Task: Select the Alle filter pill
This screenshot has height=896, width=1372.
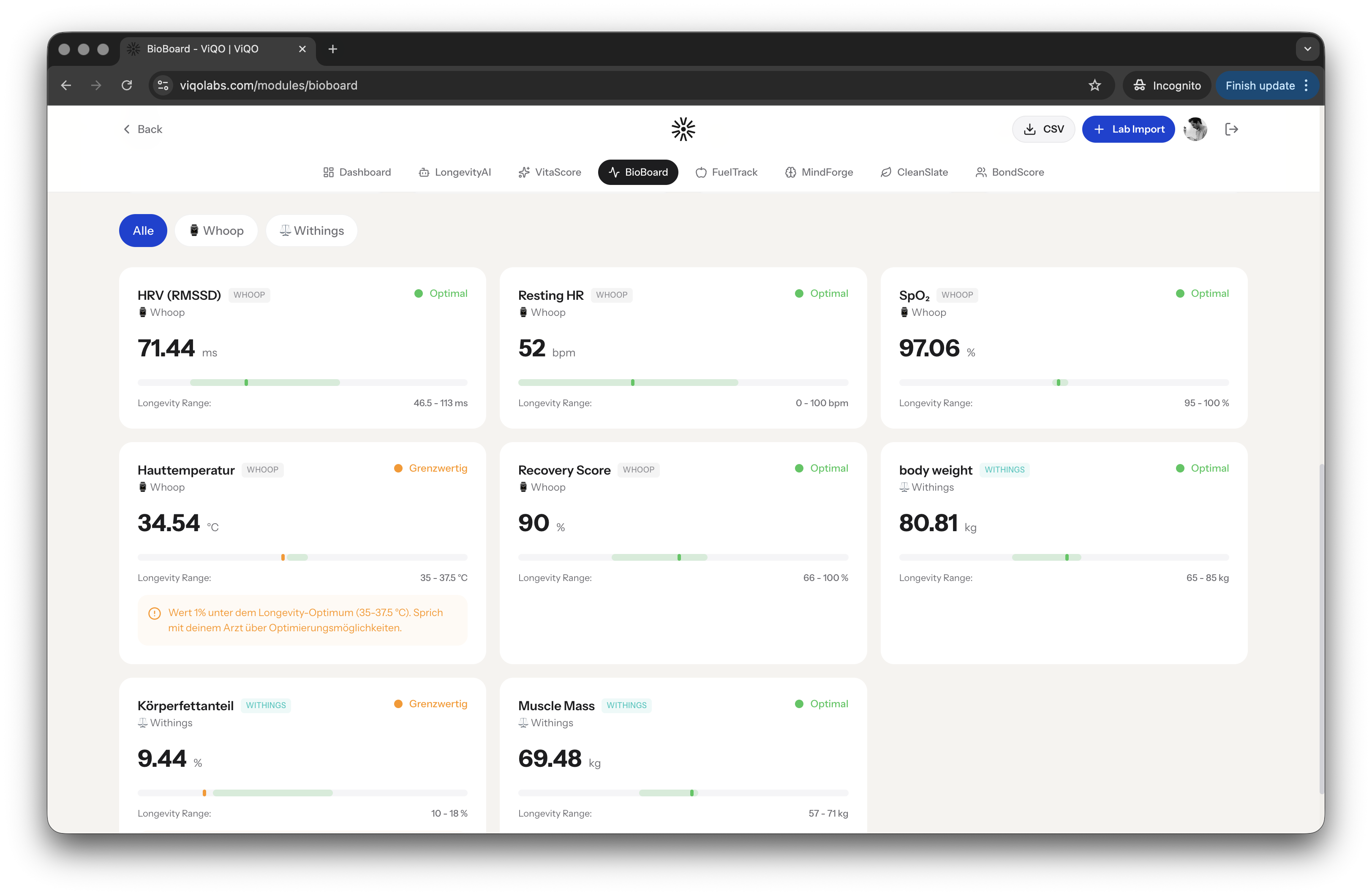Action: coord(142,231)
